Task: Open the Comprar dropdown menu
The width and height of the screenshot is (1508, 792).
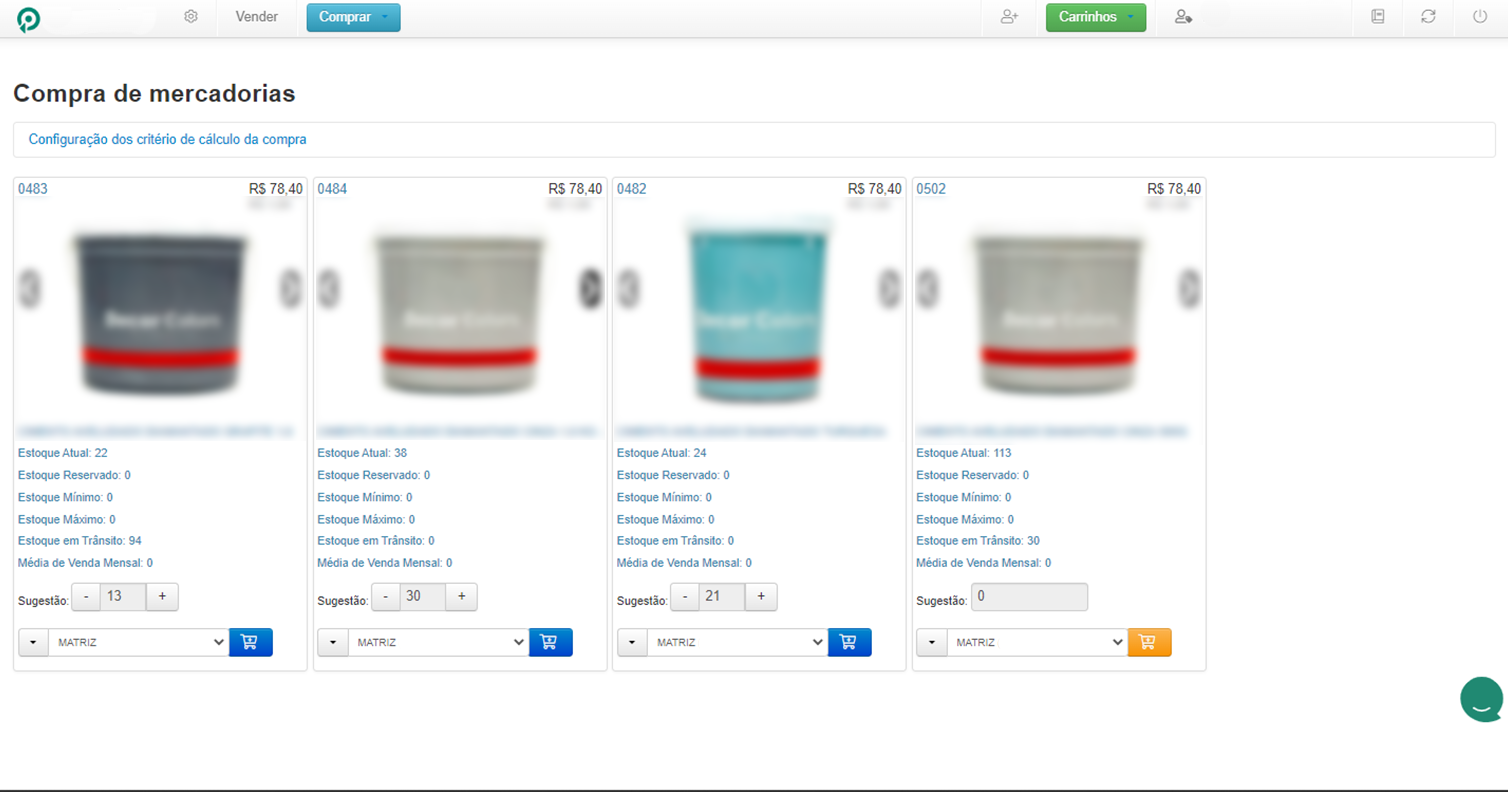Action: point(353,18)
